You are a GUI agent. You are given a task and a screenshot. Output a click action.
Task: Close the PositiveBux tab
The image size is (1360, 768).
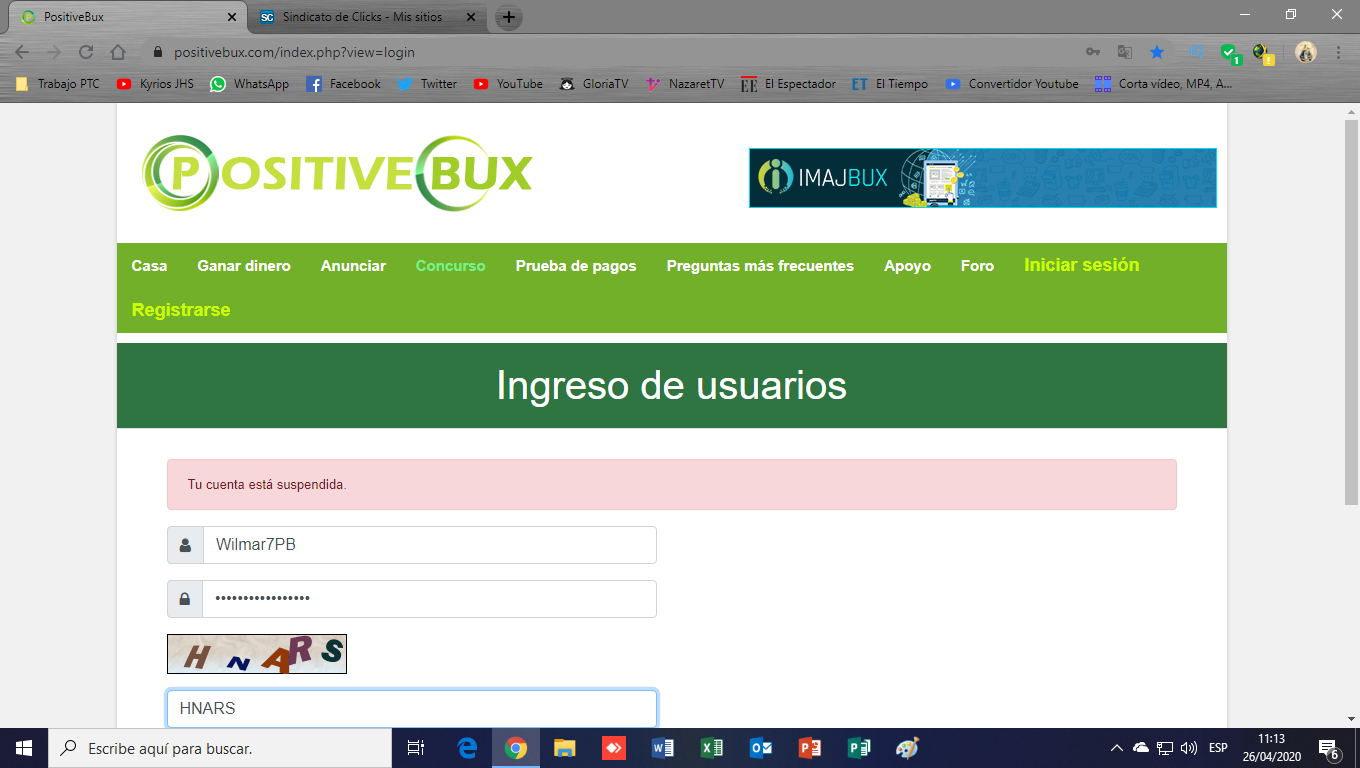pyautogui.click(x=232, y=17)
